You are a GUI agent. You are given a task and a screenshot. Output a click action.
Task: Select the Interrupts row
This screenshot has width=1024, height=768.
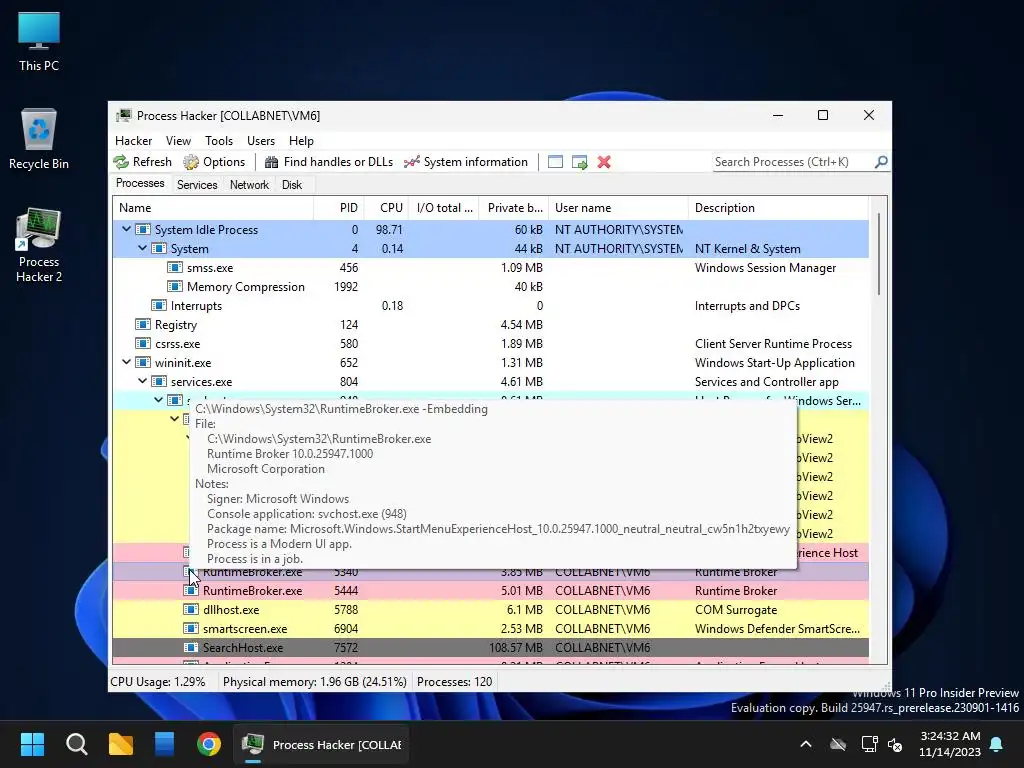coord(490,306)
